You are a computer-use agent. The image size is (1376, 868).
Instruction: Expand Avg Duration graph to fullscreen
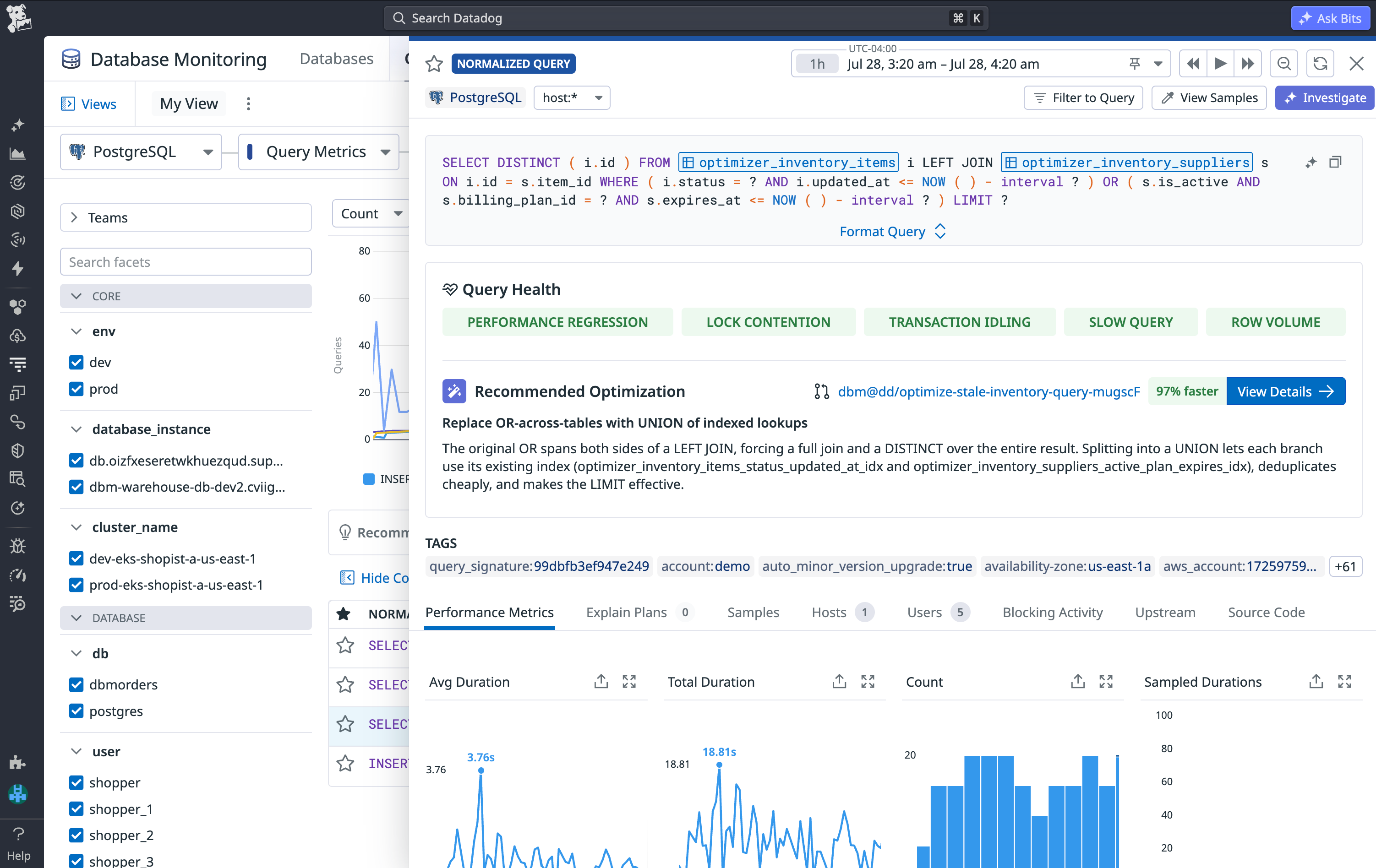(x=629, y=681)
